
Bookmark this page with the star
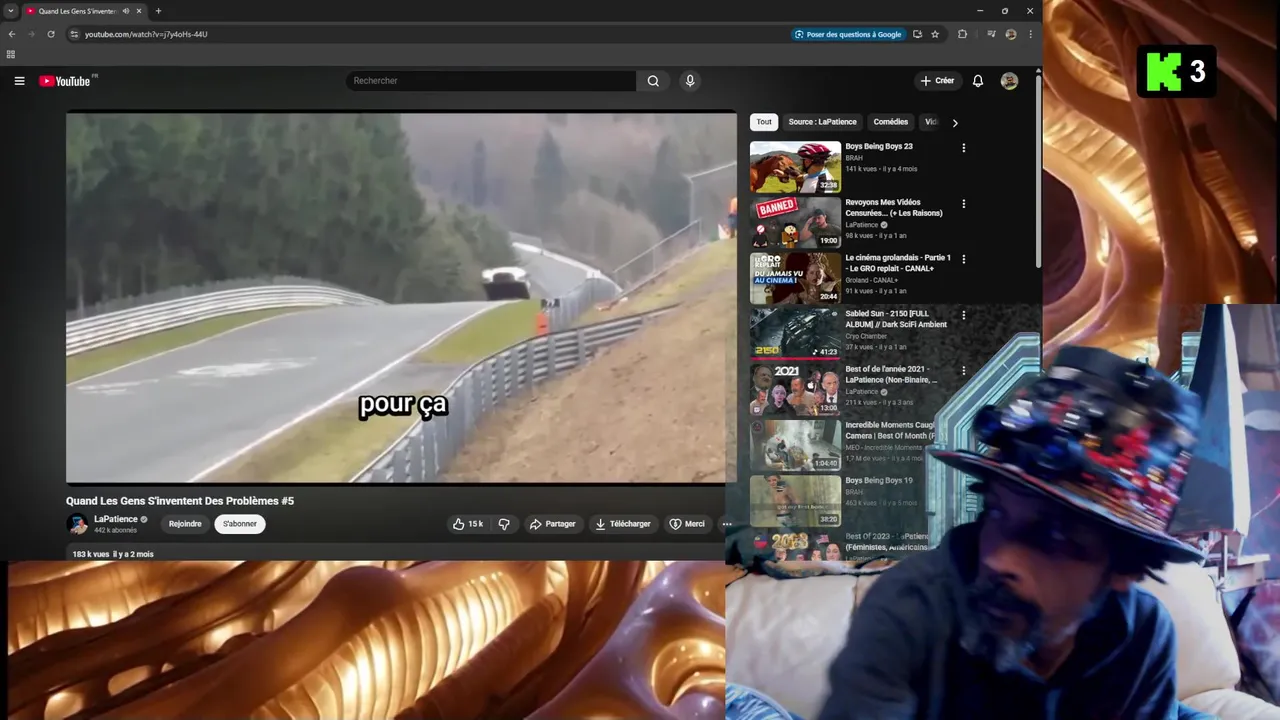(x=935, y=34)
